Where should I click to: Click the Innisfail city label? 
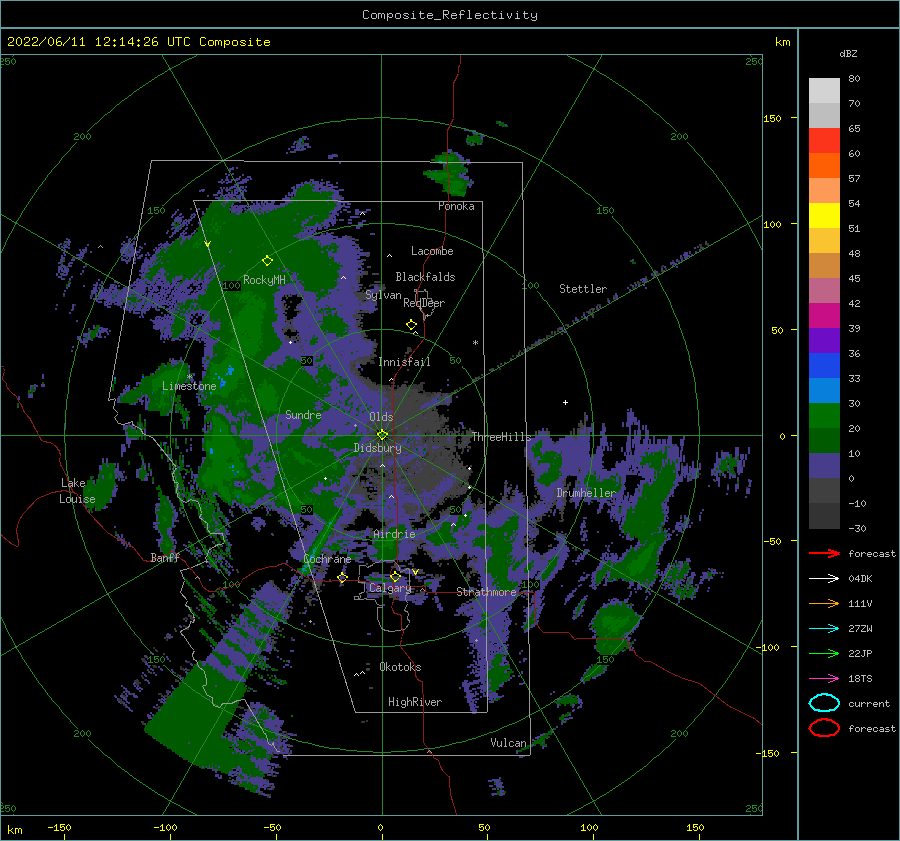404,362
